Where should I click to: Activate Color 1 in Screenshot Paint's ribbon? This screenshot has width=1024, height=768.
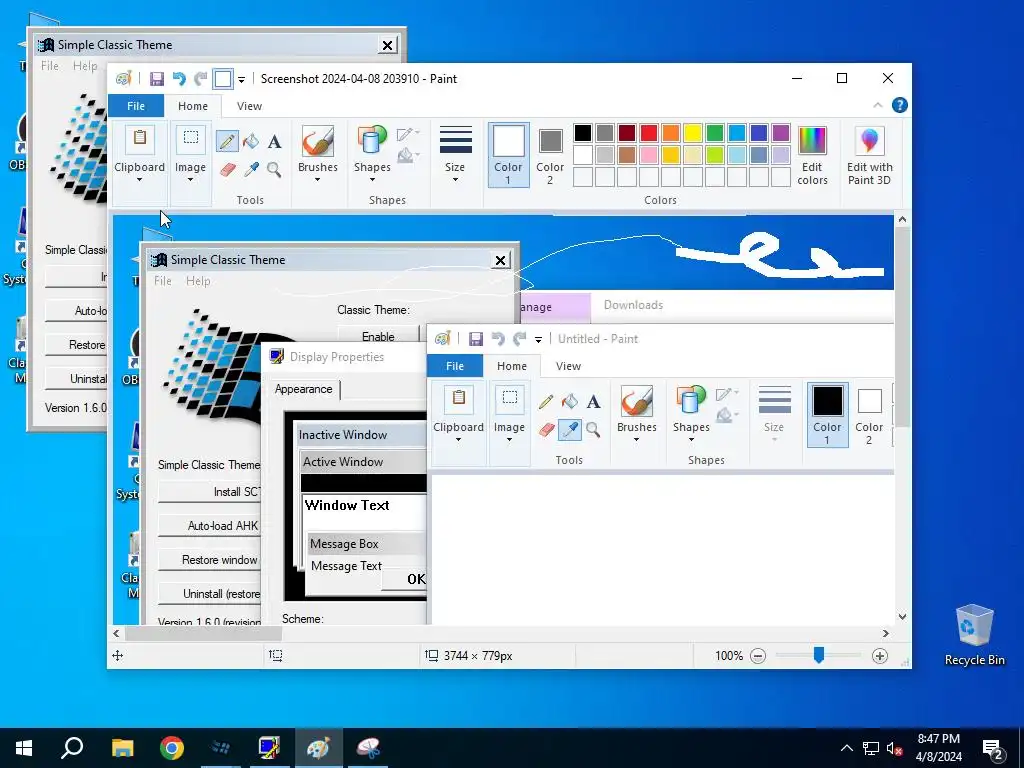point(508,155)
